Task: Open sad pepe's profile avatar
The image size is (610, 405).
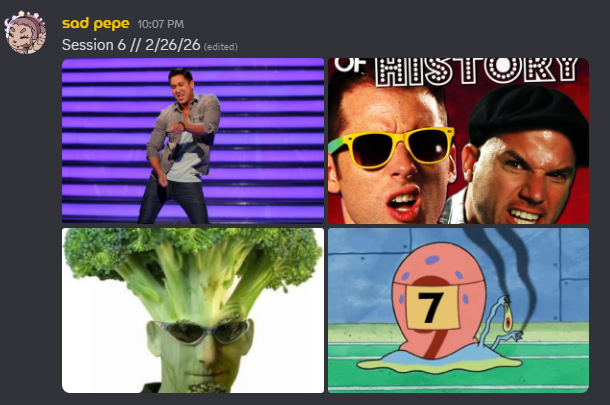Action: point(25,32)
